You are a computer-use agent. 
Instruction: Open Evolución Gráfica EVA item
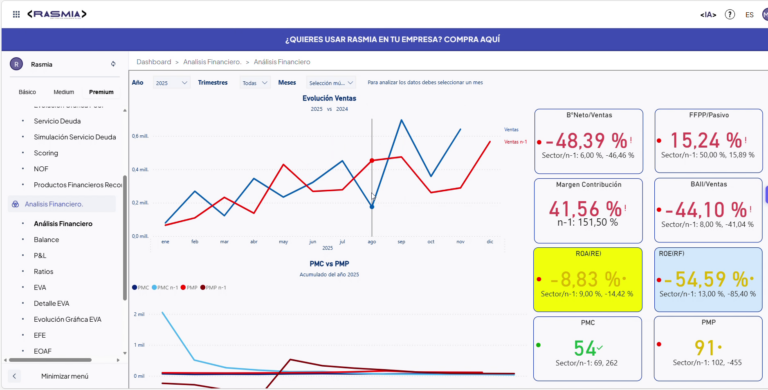click(68, 319)
